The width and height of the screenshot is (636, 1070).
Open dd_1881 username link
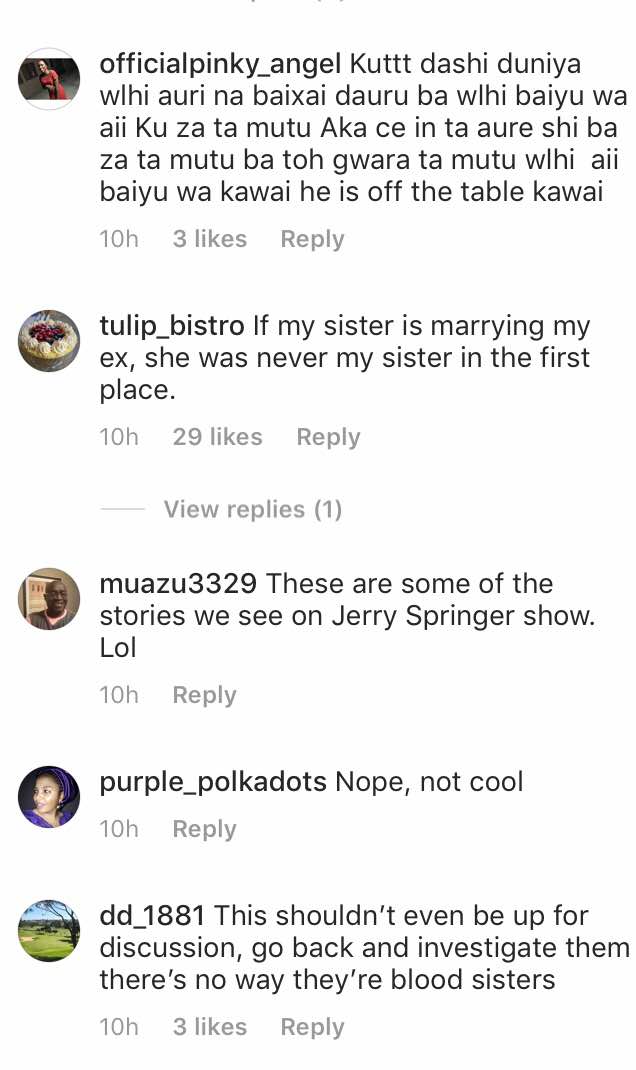153,916
